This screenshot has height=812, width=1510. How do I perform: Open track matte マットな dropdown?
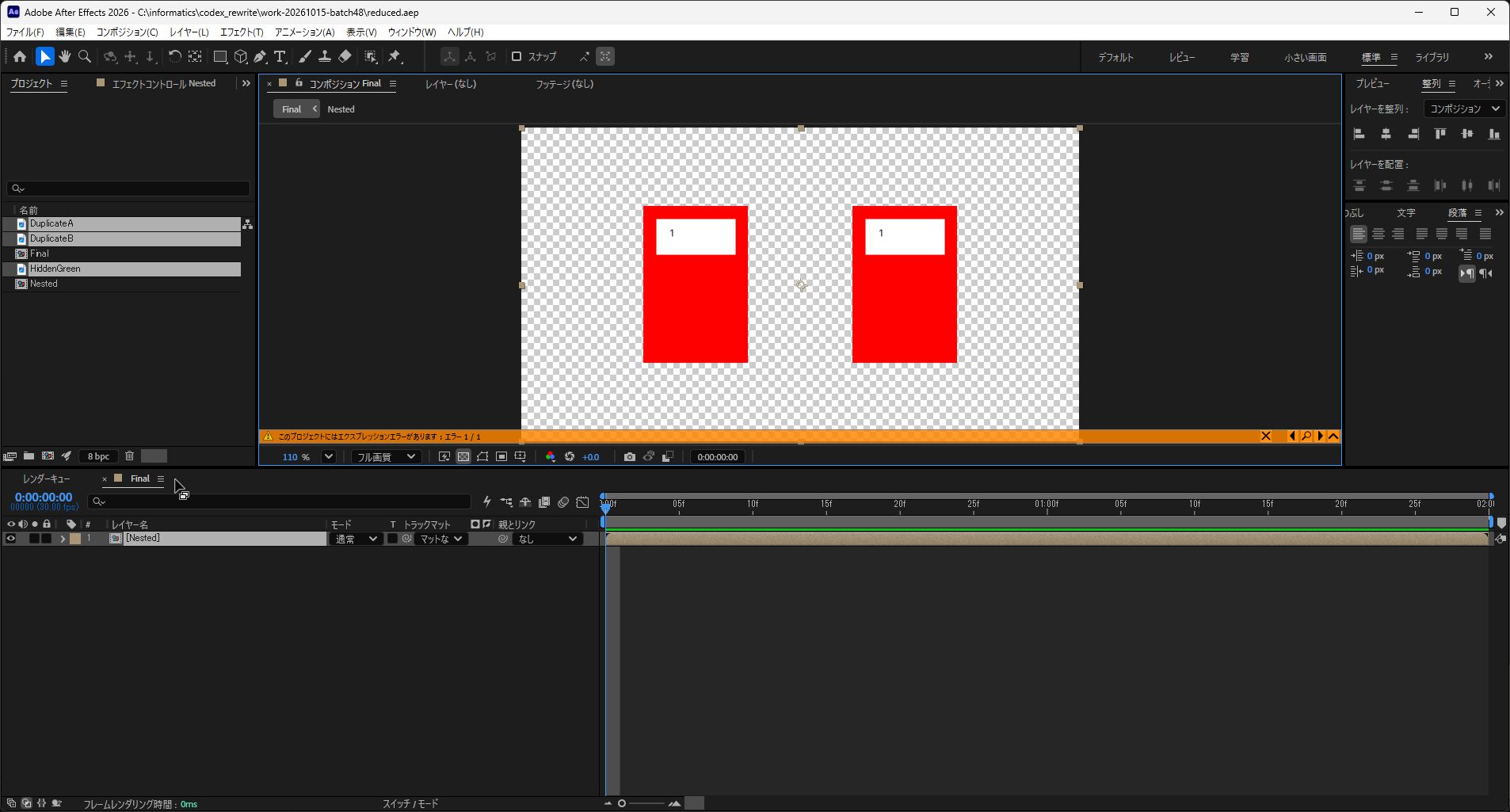tap(440, 539)
